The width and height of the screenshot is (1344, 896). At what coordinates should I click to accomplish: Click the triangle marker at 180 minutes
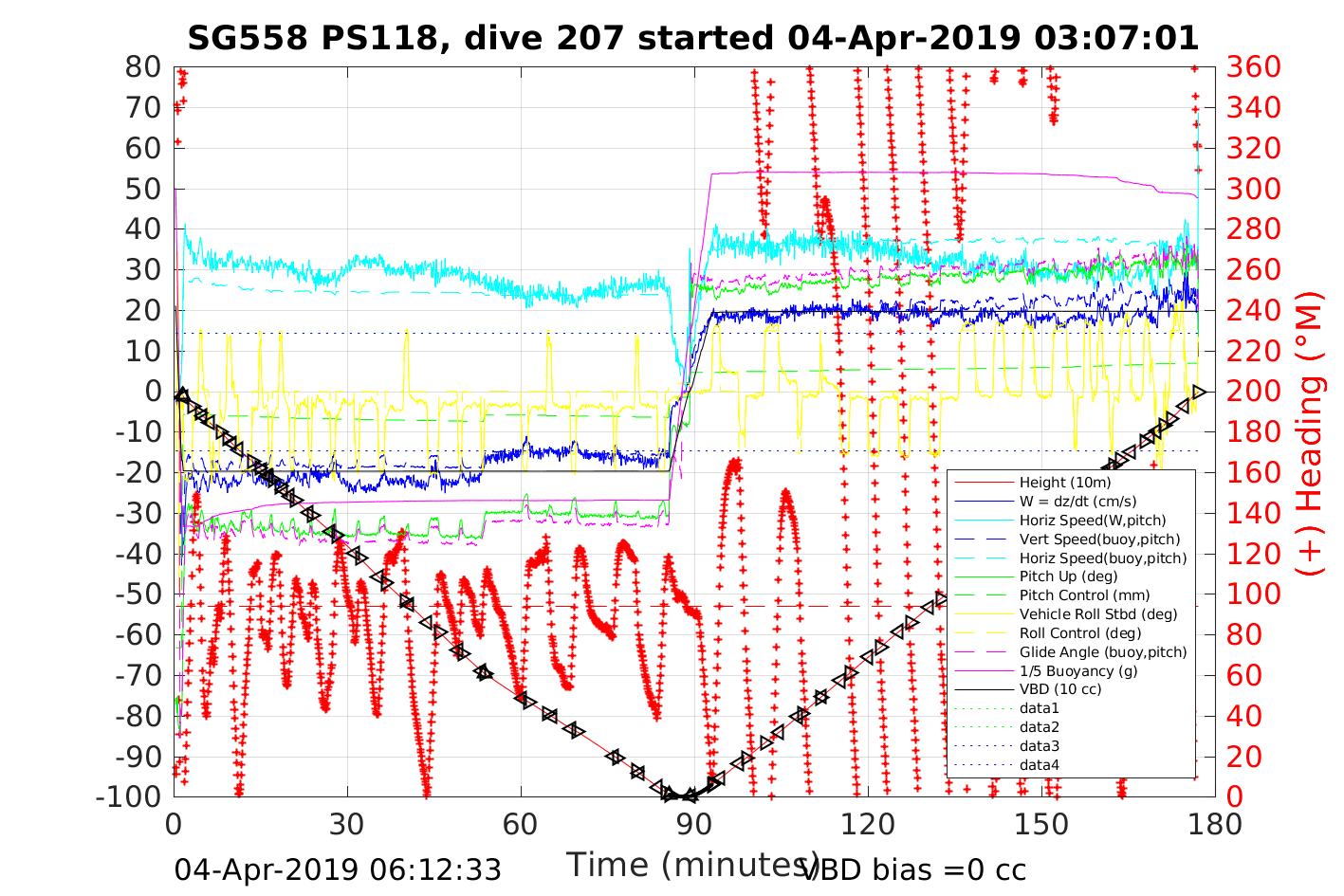(1199, 392)
